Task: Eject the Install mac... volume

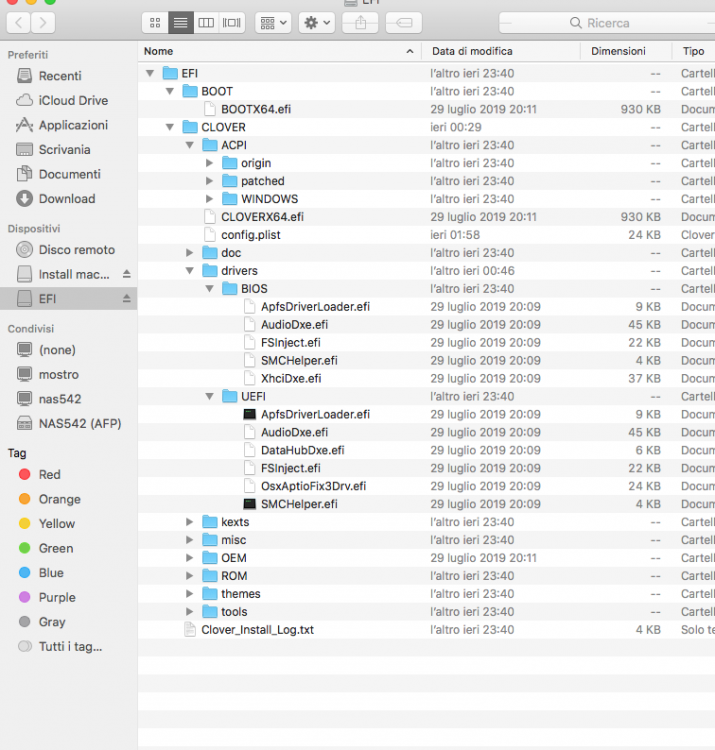Action: pos(126,274)
